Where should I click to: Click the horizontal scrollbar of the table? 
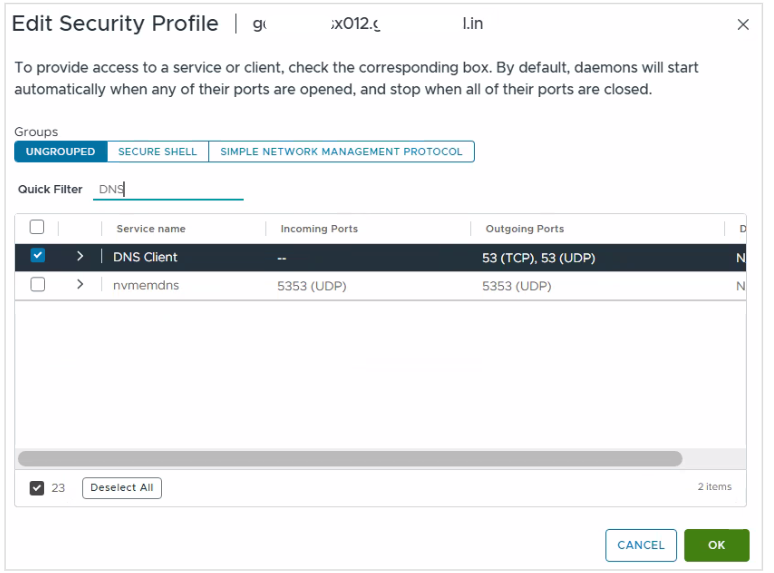click(x=350, y=458)
